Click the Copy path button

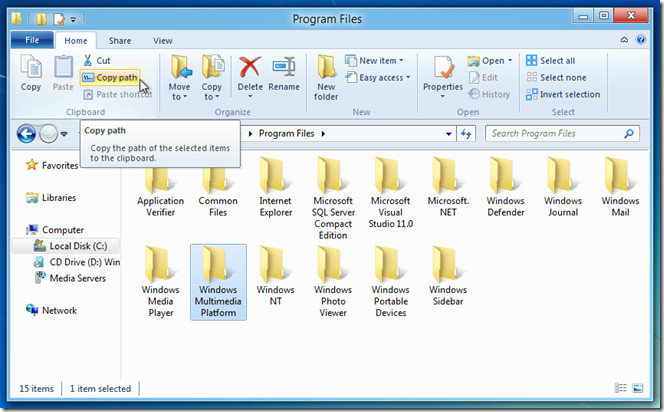click(x=109, y=77)
